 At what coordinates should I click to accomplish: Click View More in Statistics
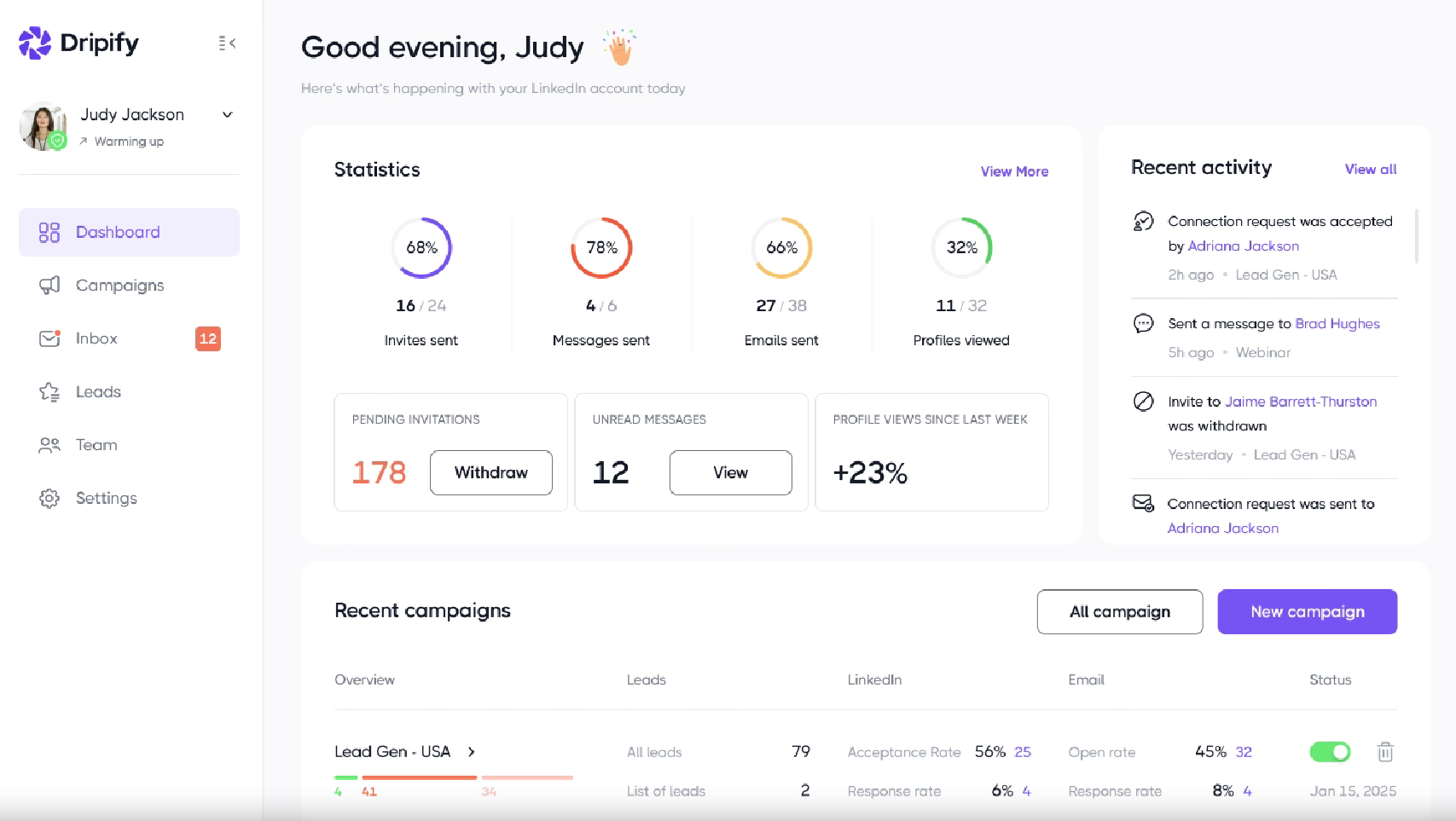pyautogui.click(x=1014, y=171)
